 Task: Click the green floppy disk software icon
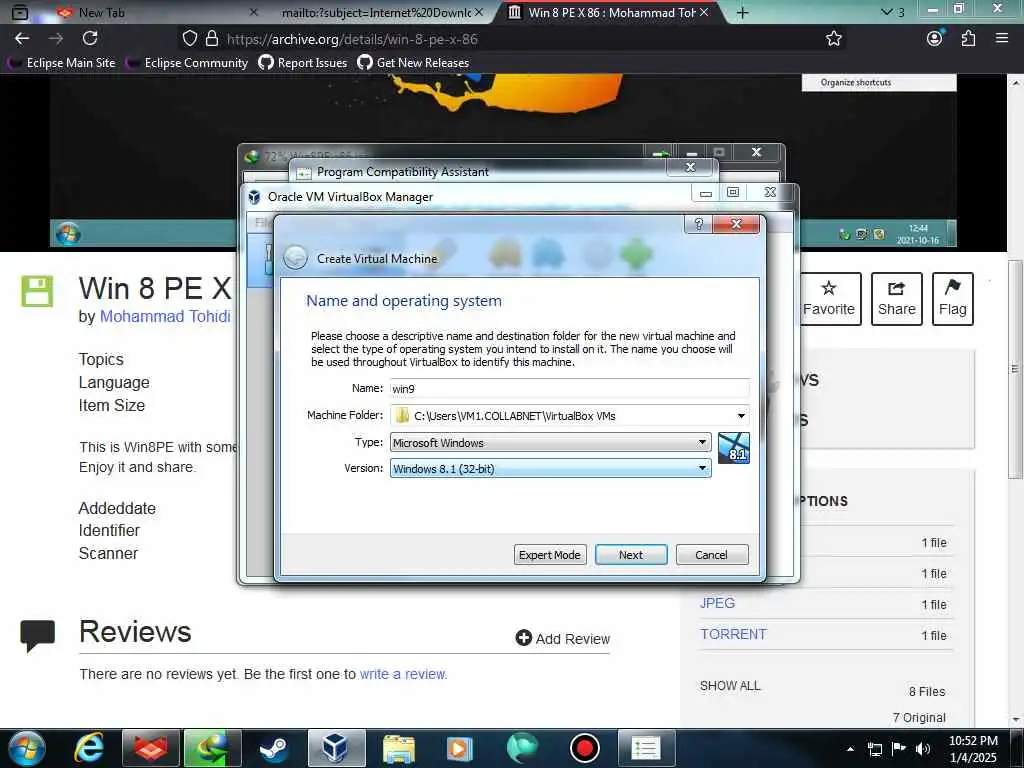click(x=37, y=291)
